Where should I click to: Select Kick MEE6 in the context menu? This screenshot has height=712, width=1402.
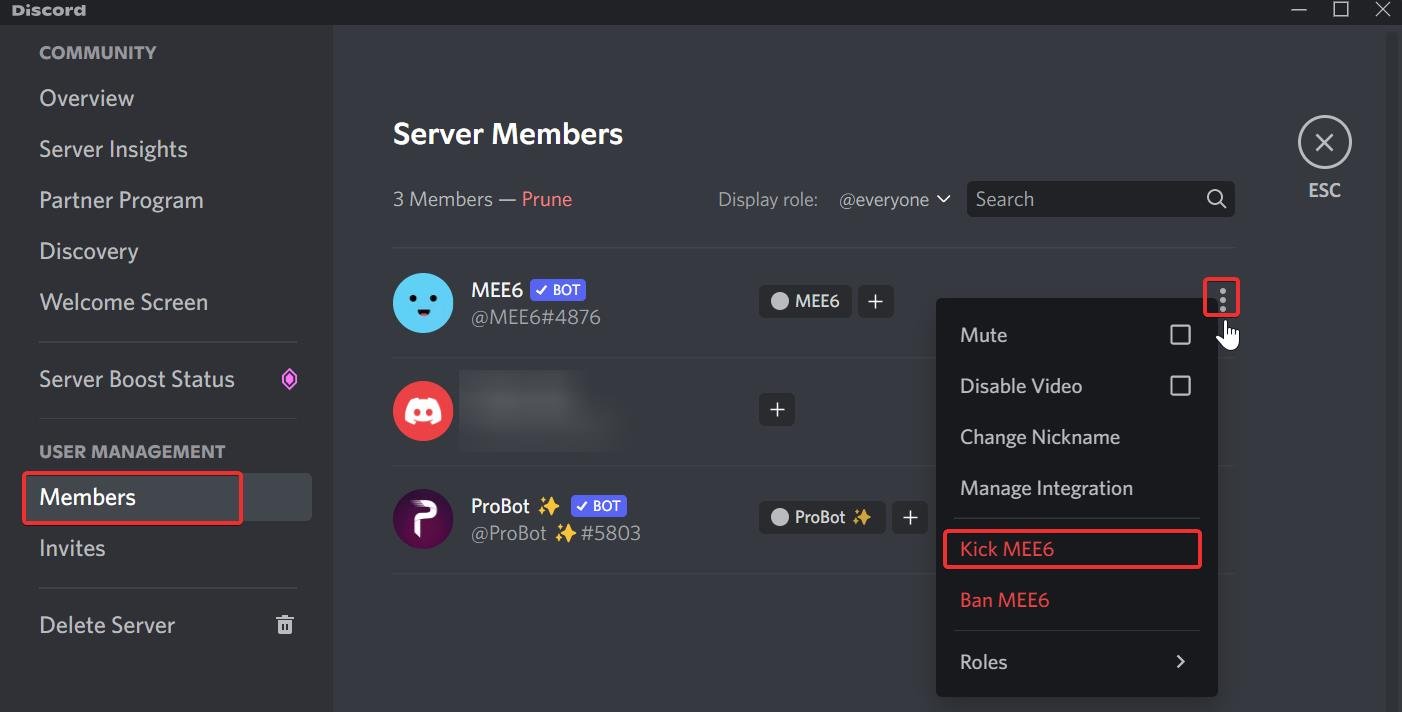click(x=1072, y=549)
